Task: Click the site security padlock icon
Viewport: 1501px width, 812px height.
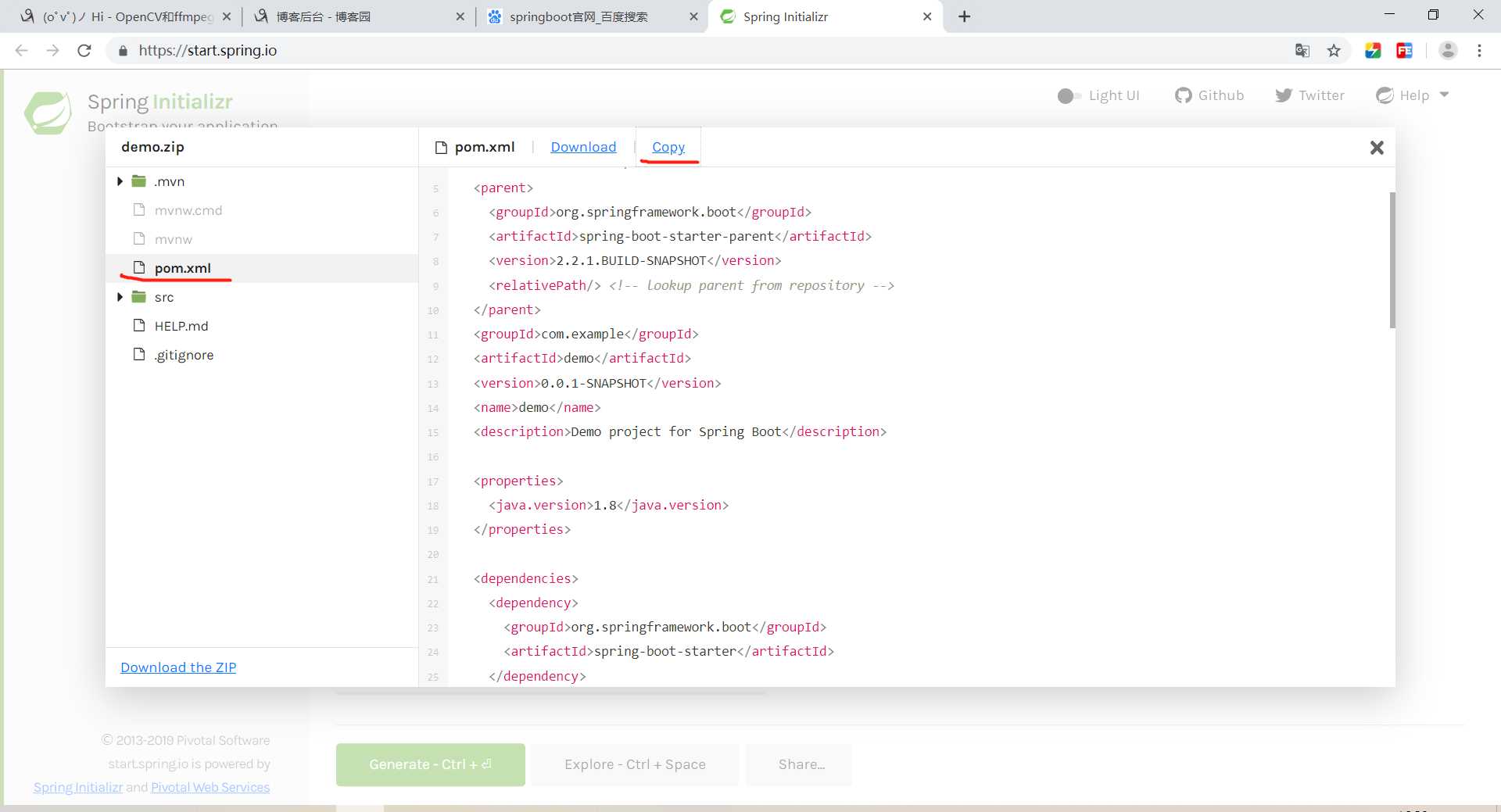Action: point(122,51)
